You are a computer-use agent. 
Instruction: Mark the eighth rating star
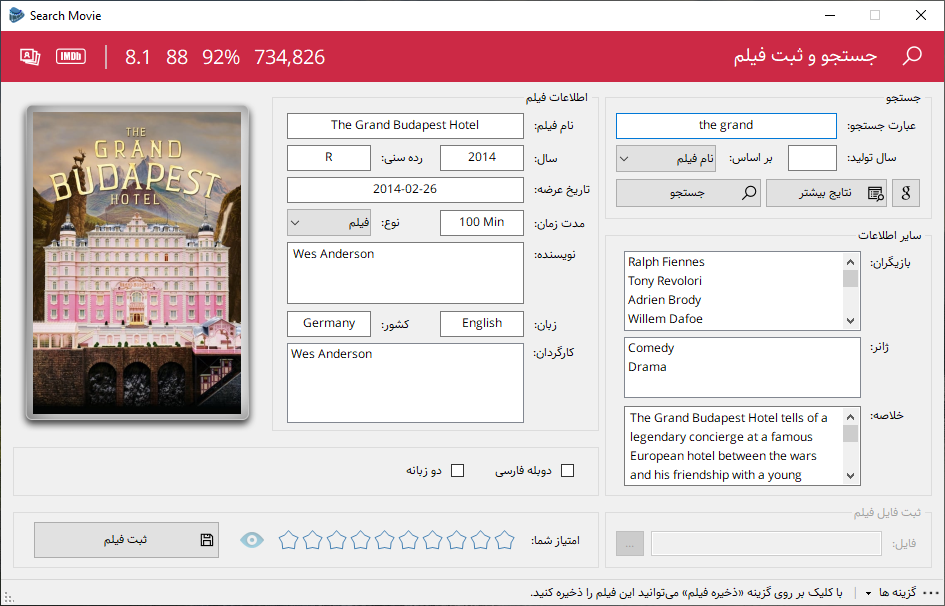pos(457,540)
